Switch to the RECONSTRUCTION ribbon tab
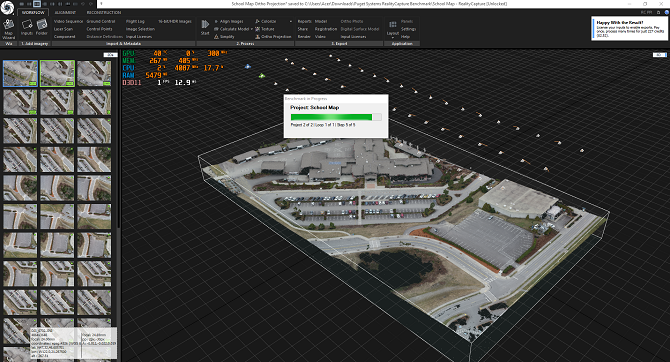This screenshot has height=362, width=670. pos(104,12)
